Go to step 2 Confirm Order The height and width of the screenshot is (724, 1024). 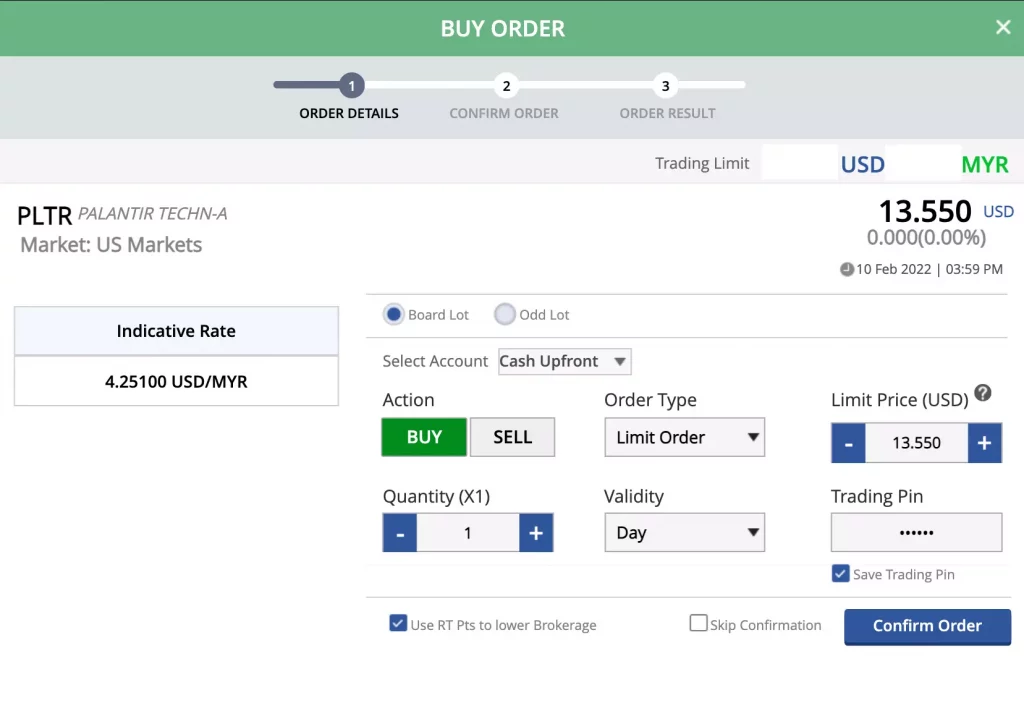pos(506,86)
